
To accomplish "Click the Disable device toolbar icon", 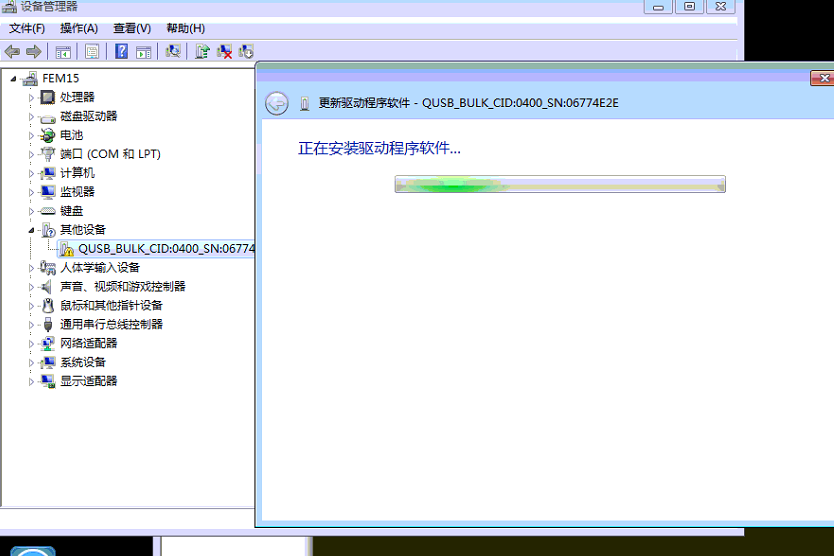I will tap(246, 51).
